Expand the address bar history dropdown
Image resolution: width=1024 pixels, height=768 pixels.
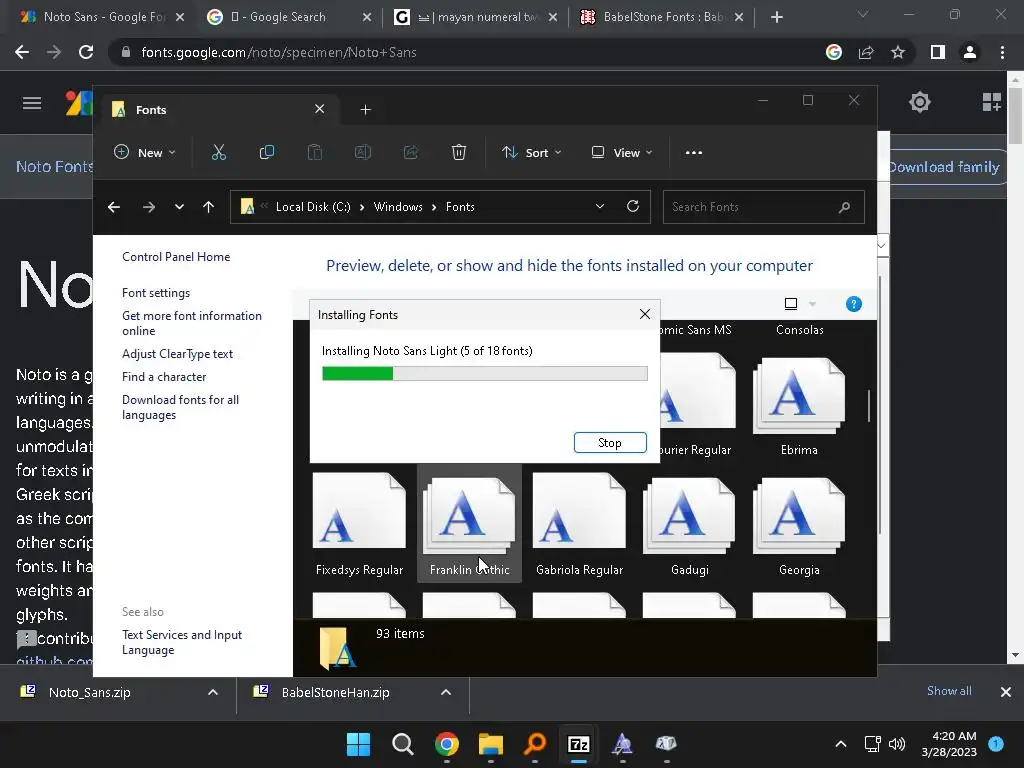click(600, 206)
